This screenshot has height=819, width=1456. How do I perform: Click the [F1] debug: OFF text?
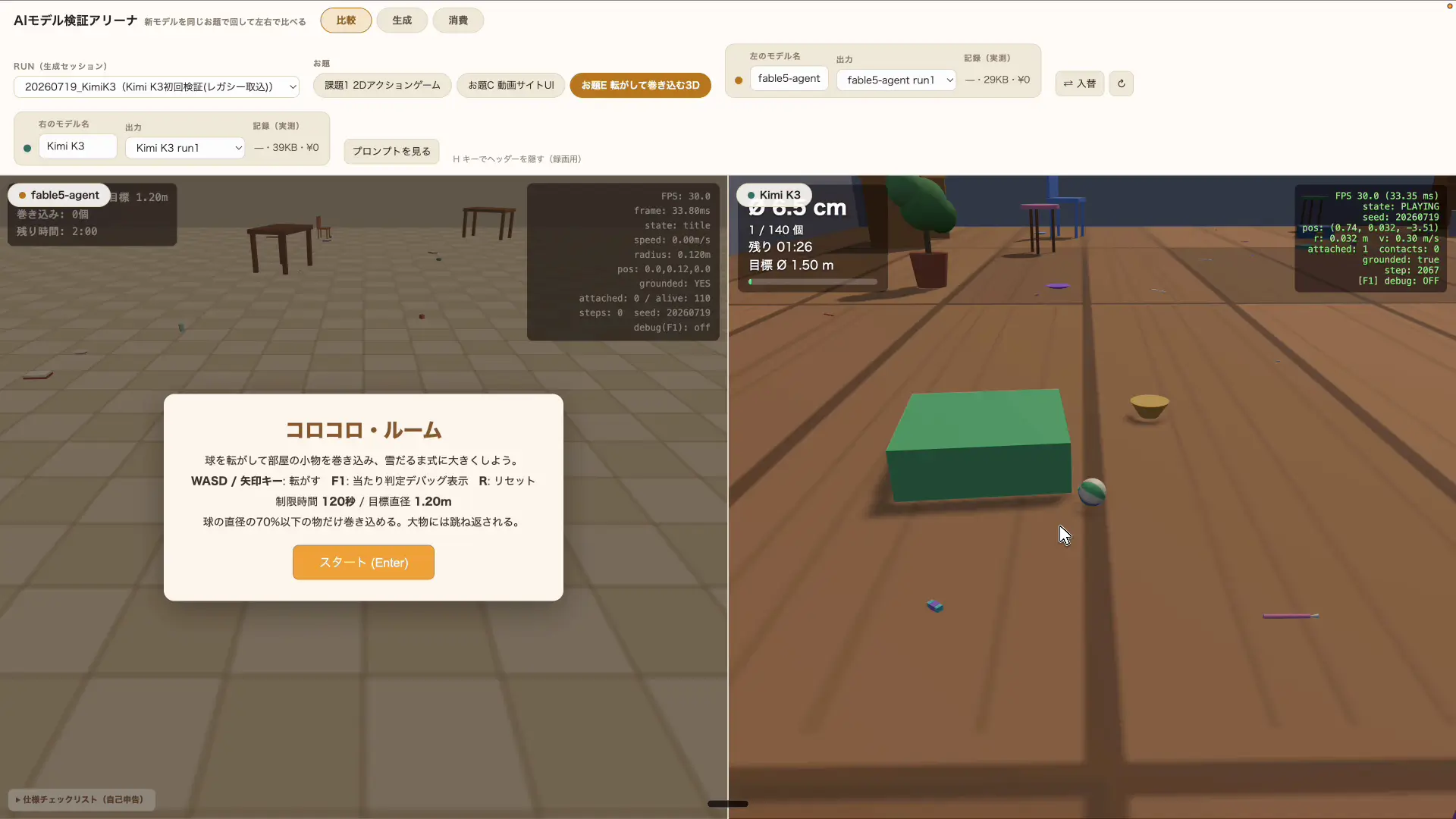coord(1398,281)
